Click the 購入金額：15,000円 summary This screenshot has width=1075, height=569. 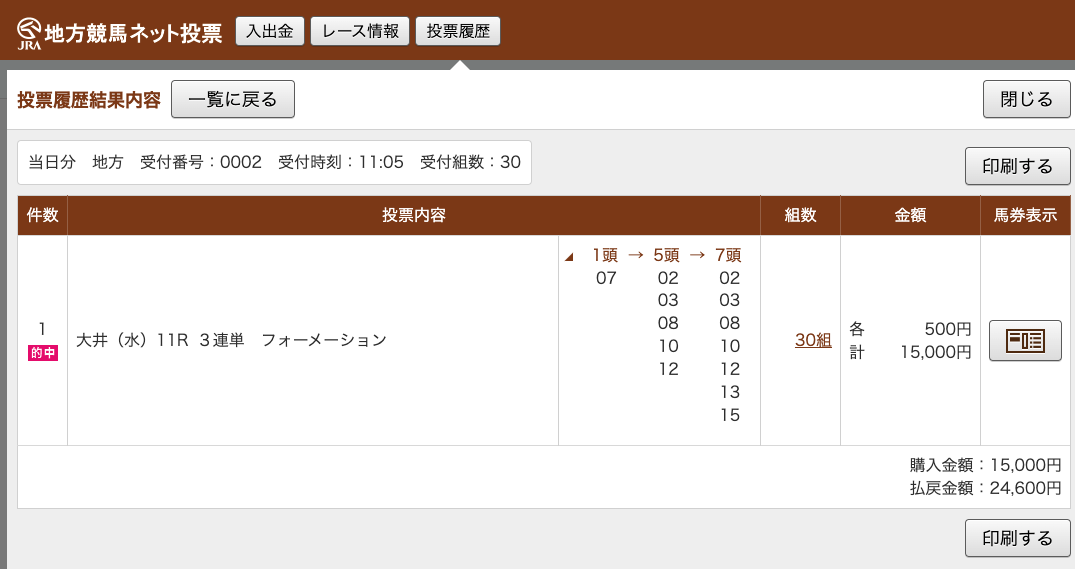click(985, 465)
